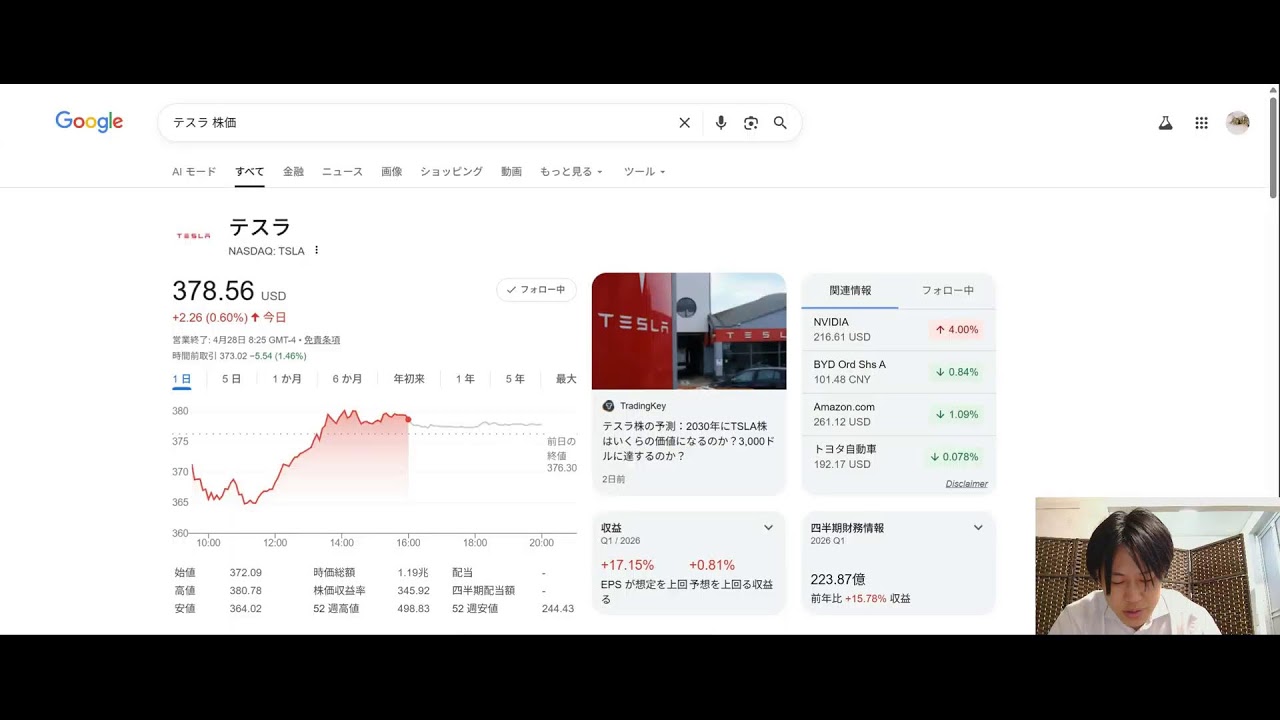Click the magnifier search icon
The width and height of the screenshot is (1280, 720).
pos(780,123)
